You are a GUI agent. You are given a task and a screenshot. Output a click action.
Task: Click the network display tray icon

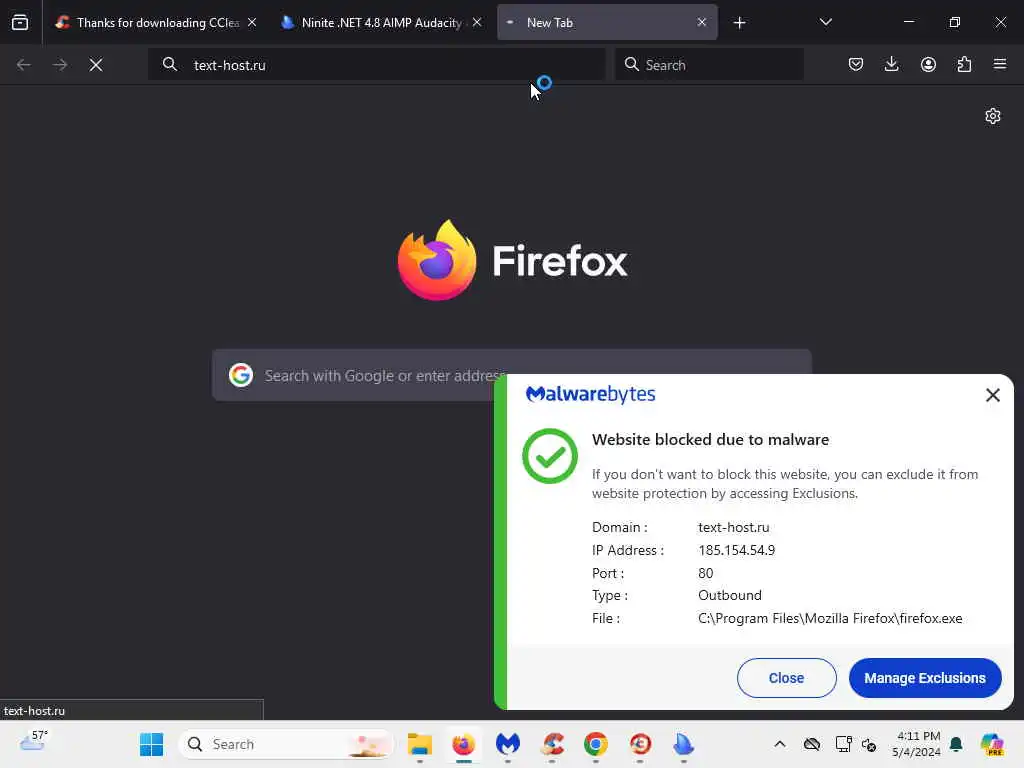coord(843,744)
